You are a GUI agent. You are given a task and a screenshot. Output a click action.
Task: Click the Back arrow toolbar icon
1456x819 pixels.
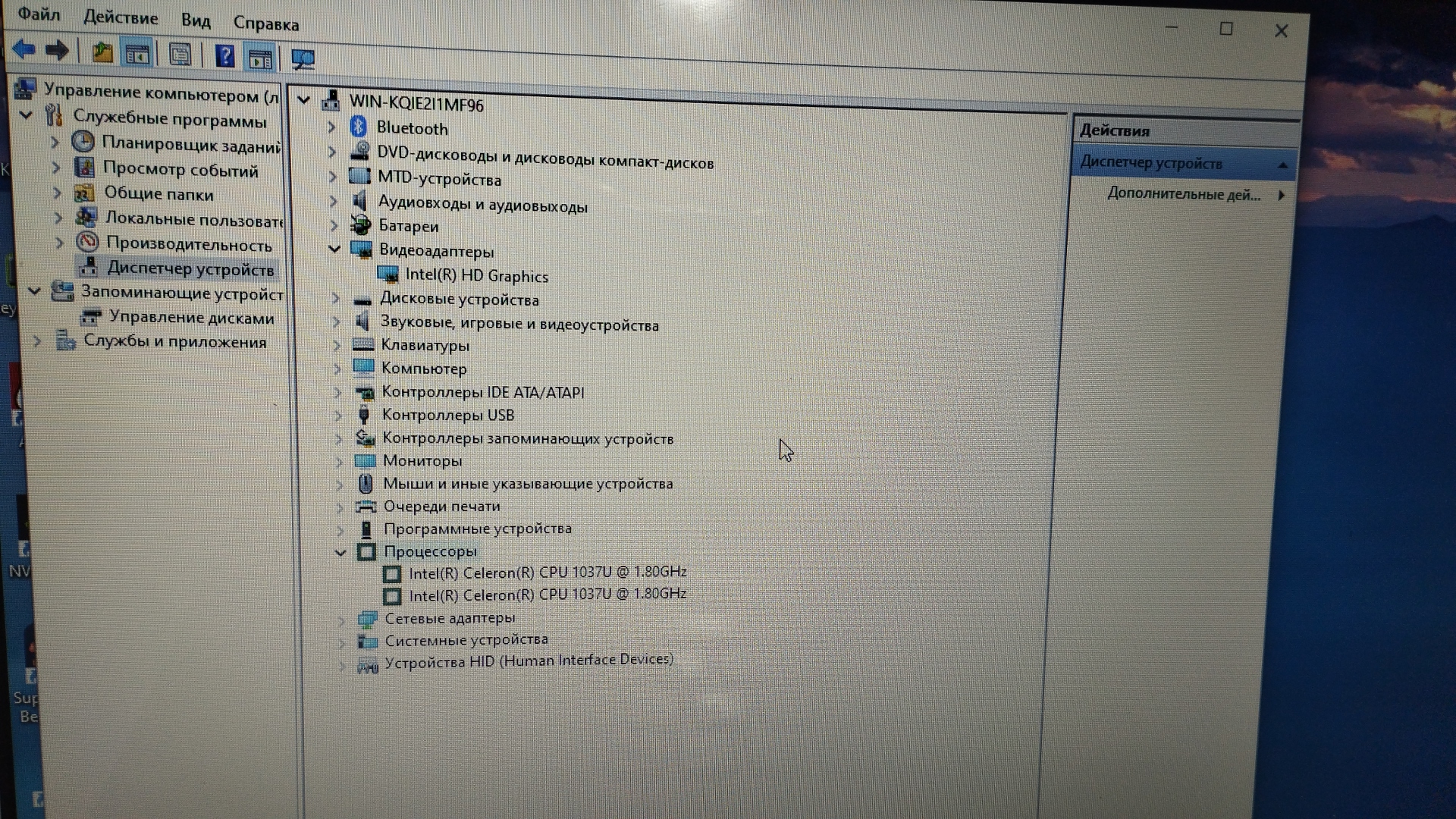(x=24, y=50)
